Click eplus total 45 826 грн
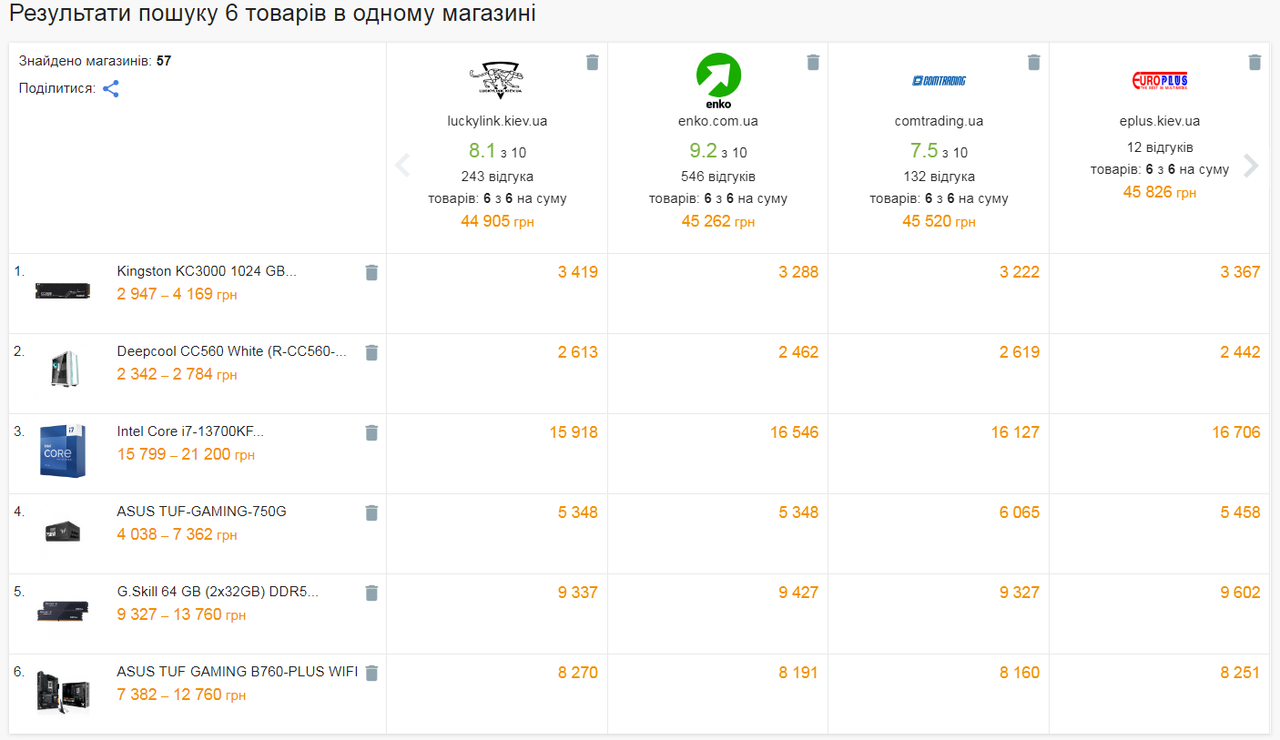 pyautogui.click(x=1160, y=191)
